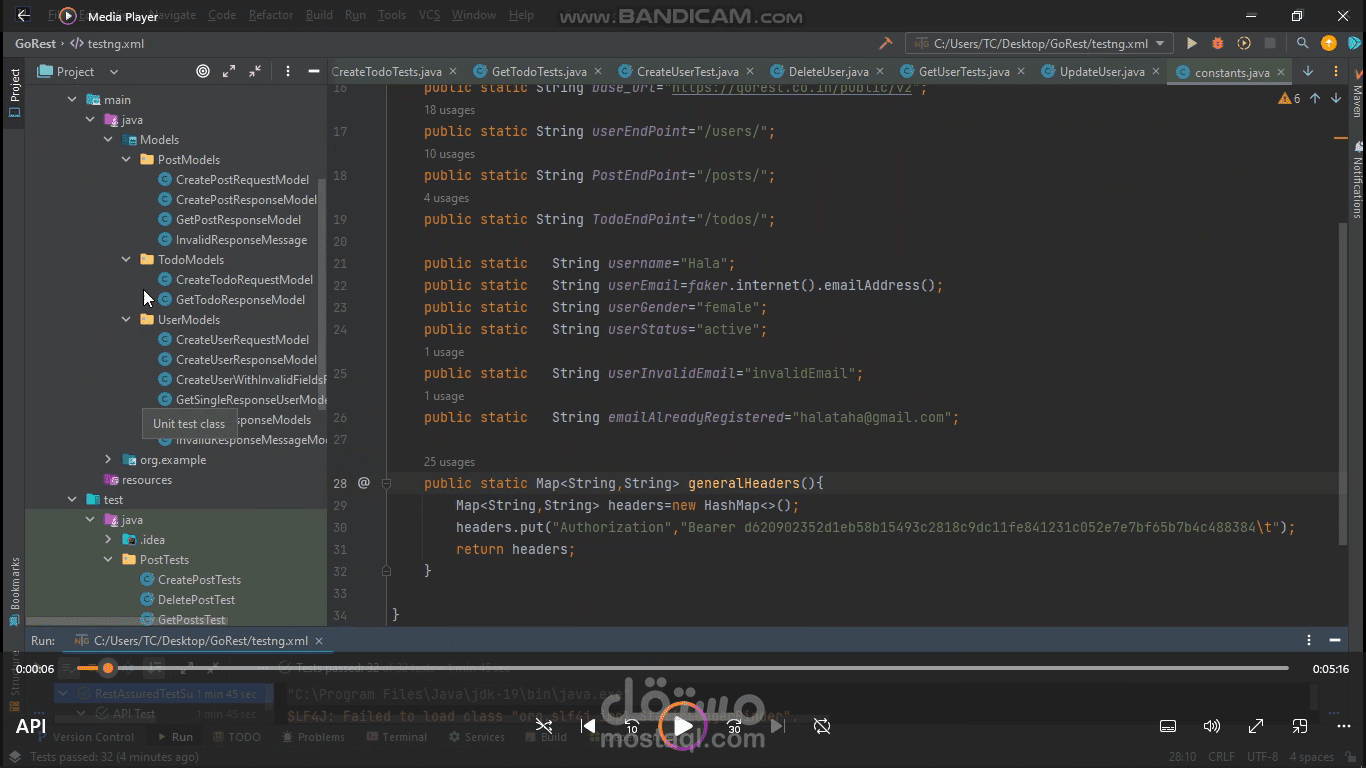Play the video
1366x768 pixels.
(x=683, y=726)
